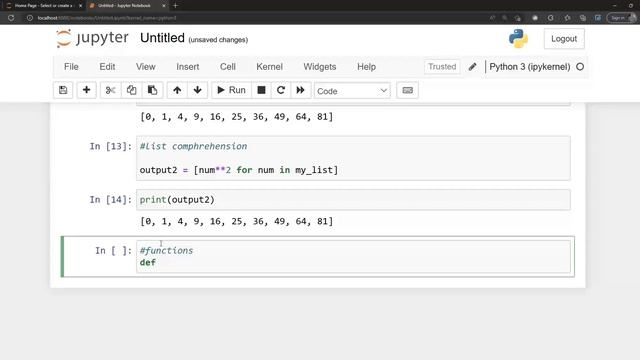
Task: Open the Kernel menu
Action: tap(269, 67)
